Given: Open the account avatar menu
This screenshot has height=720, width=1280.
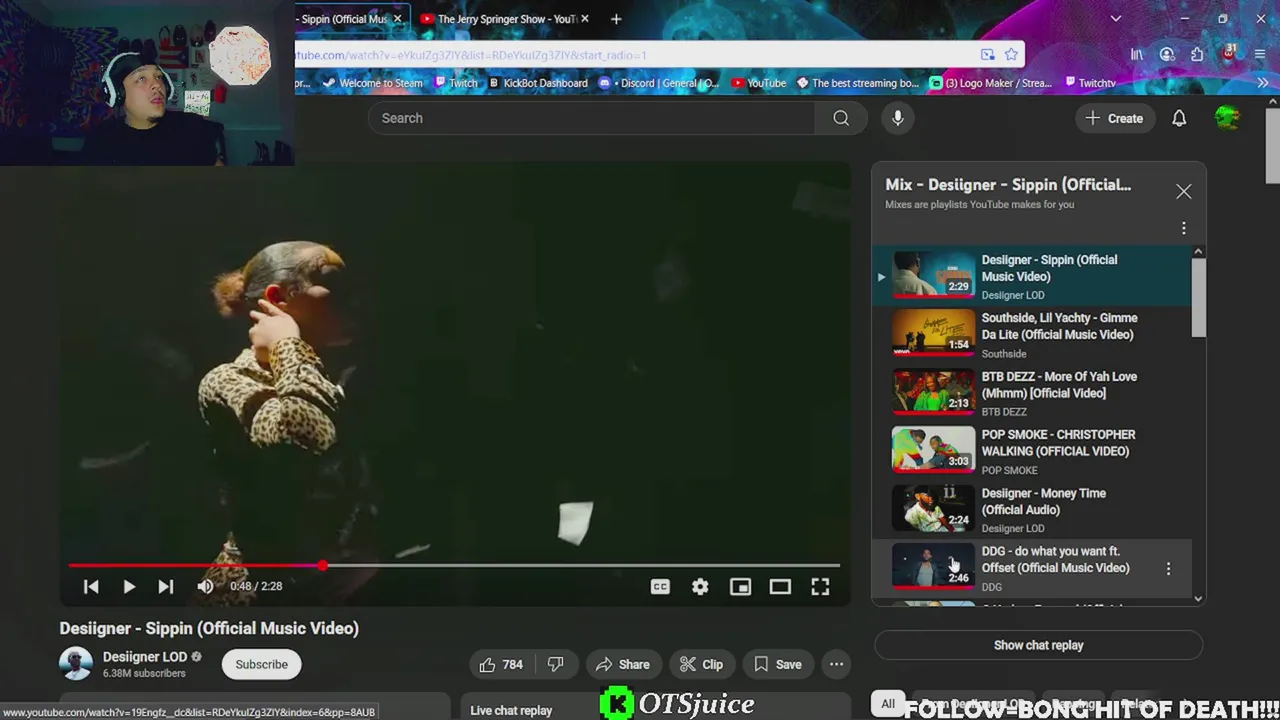Looking at the screenshot, I should 1227,118.
